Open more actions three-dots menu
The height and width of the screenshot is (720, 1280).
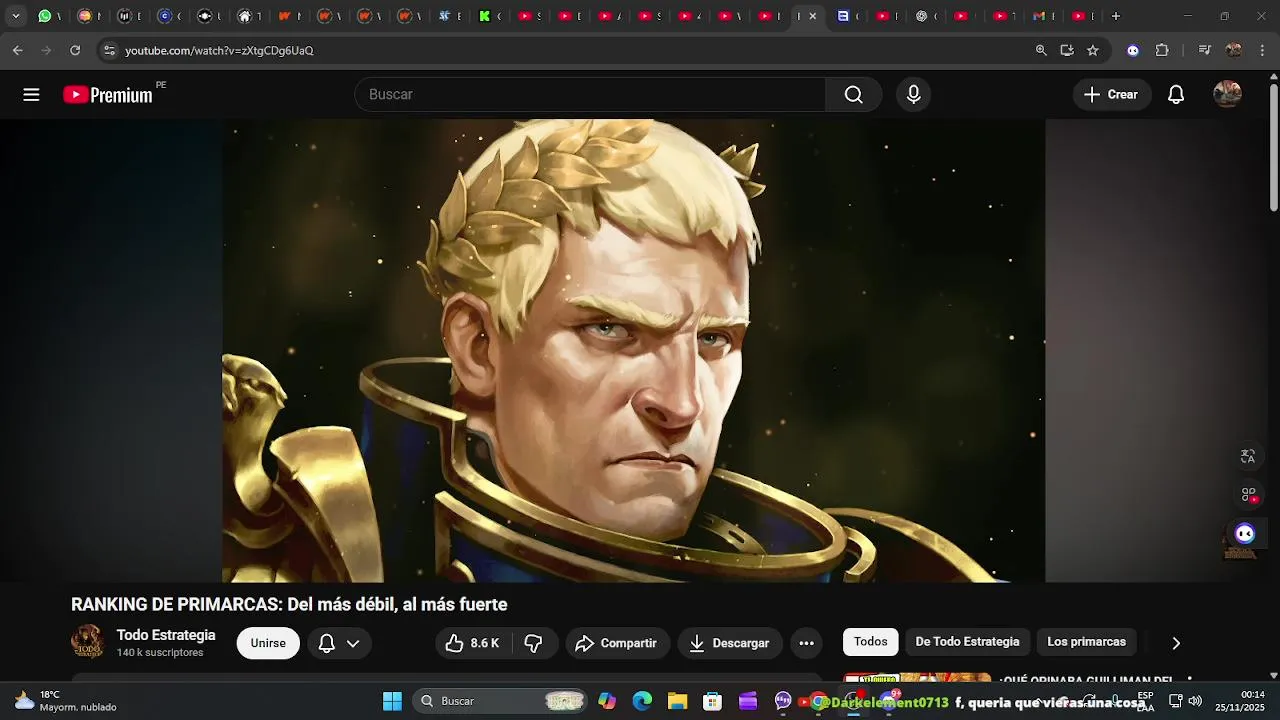[x=807, y=643]
